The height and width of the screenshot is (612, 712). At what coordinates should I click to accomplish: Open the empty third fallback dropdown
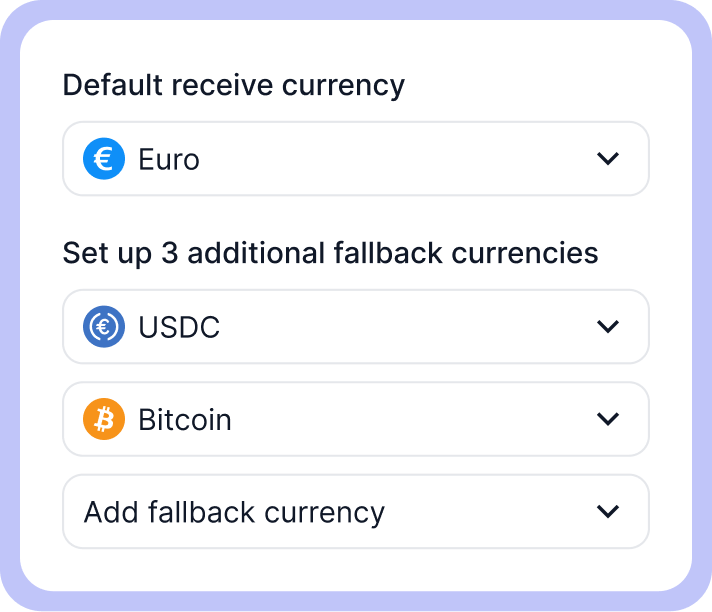(356, 512)
